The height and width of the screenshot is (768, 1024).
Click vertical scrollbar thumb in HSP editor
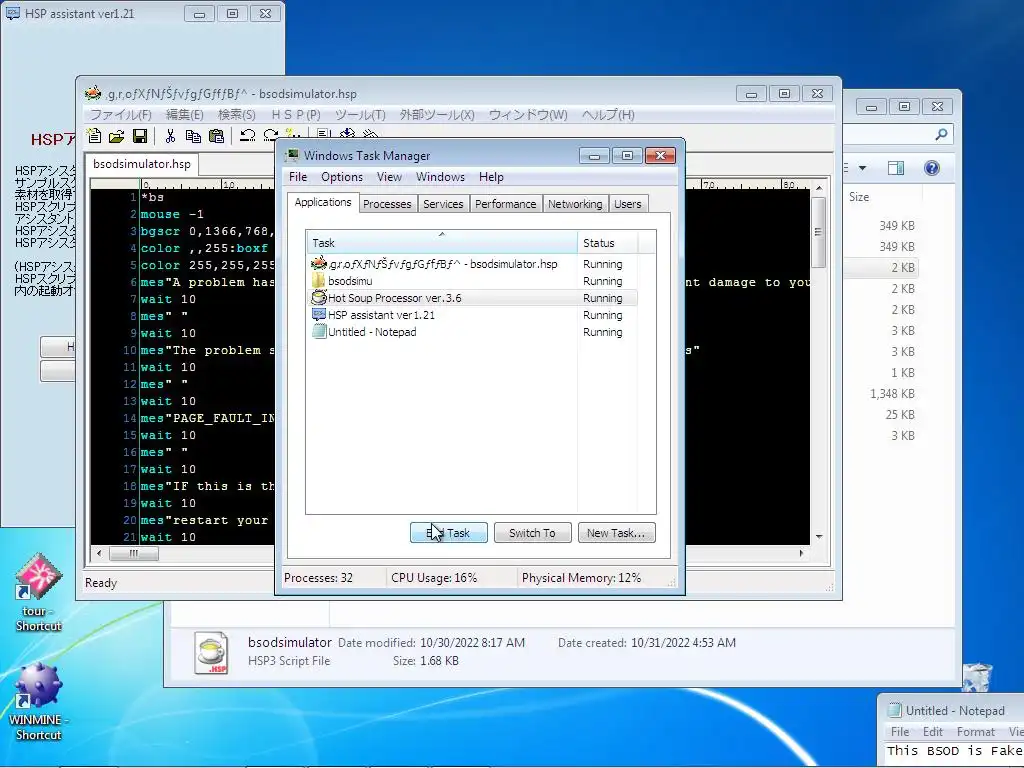coord(818,232)
